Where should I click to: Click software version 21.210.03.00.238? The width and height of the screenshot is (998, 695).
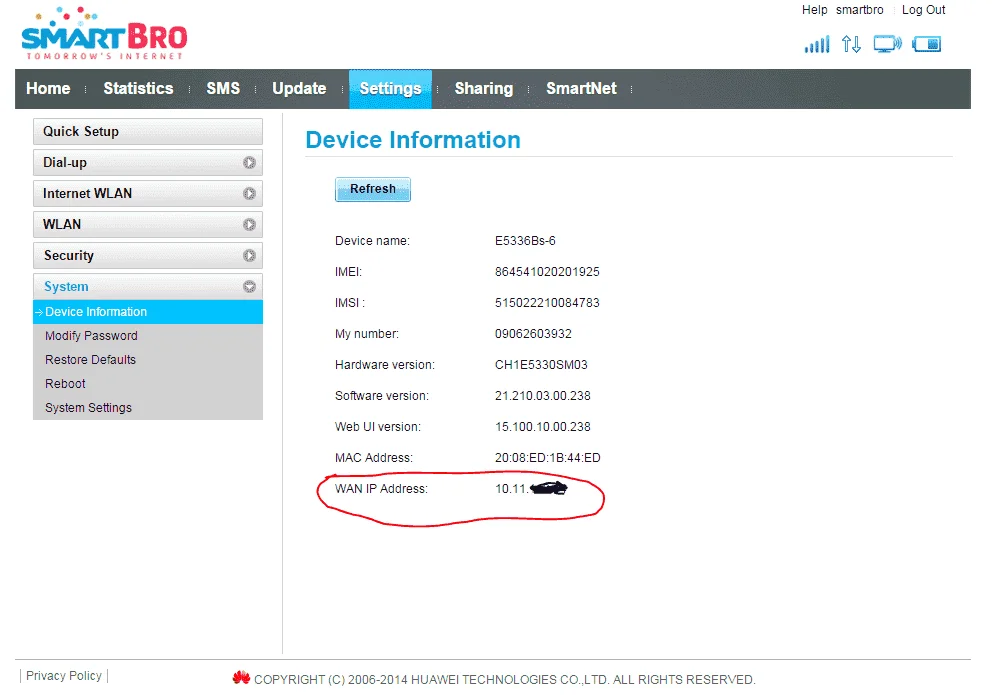(543, 396)
